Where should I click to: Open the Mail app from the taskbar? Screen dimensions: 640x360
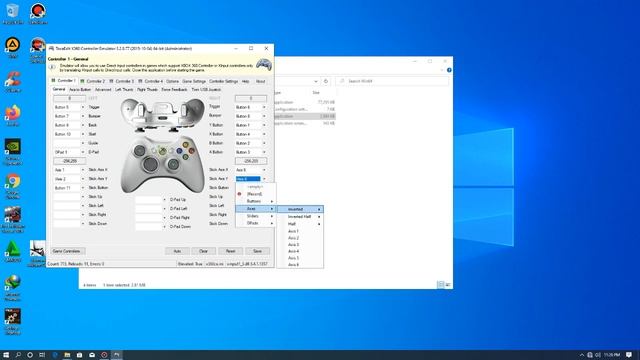92,355
